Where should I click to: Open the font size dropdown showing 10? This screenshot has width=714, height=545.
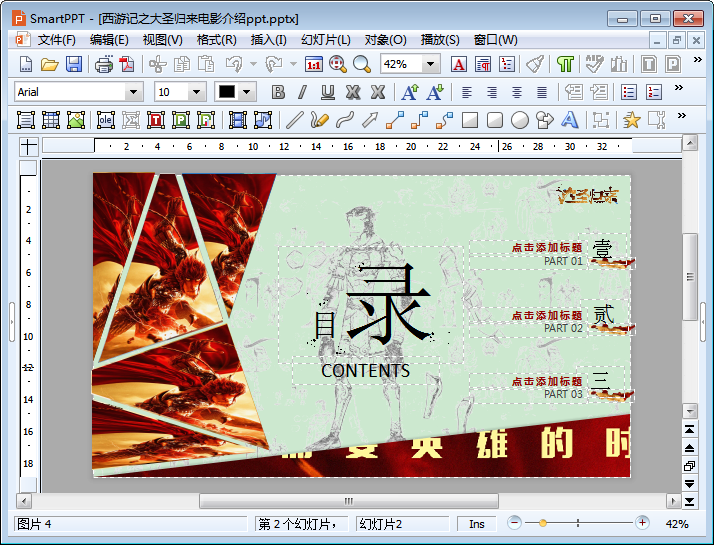click(196, 92)
